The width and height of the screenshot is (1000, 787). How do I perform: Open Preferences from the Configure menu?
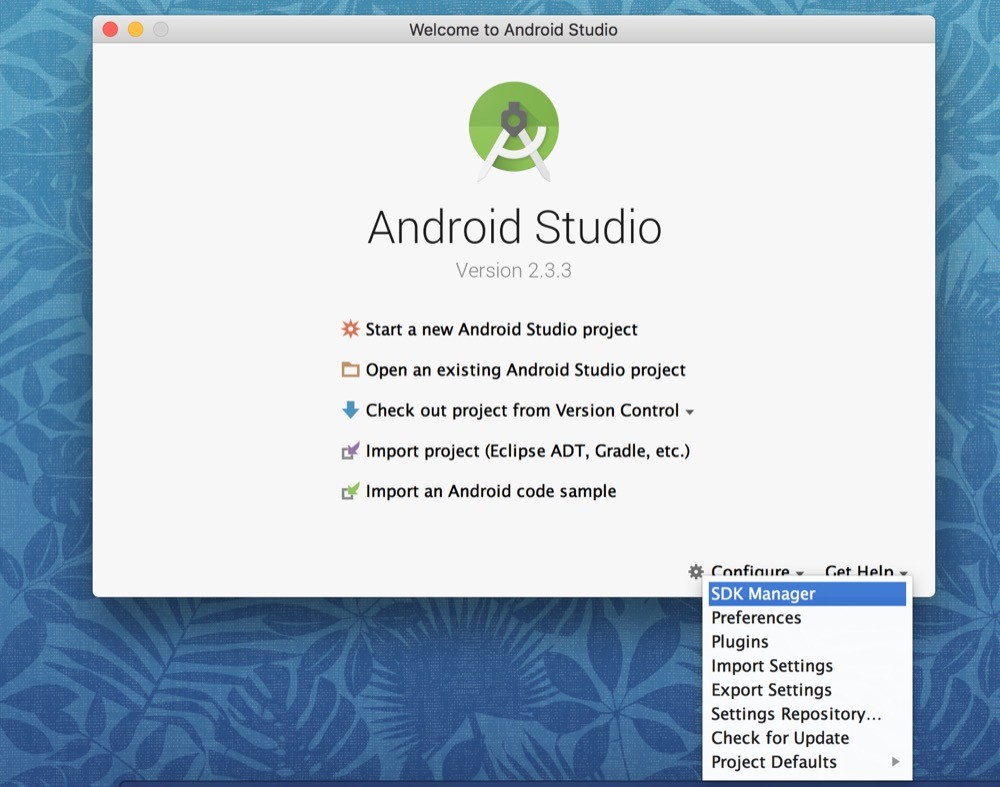coord(755,617)
